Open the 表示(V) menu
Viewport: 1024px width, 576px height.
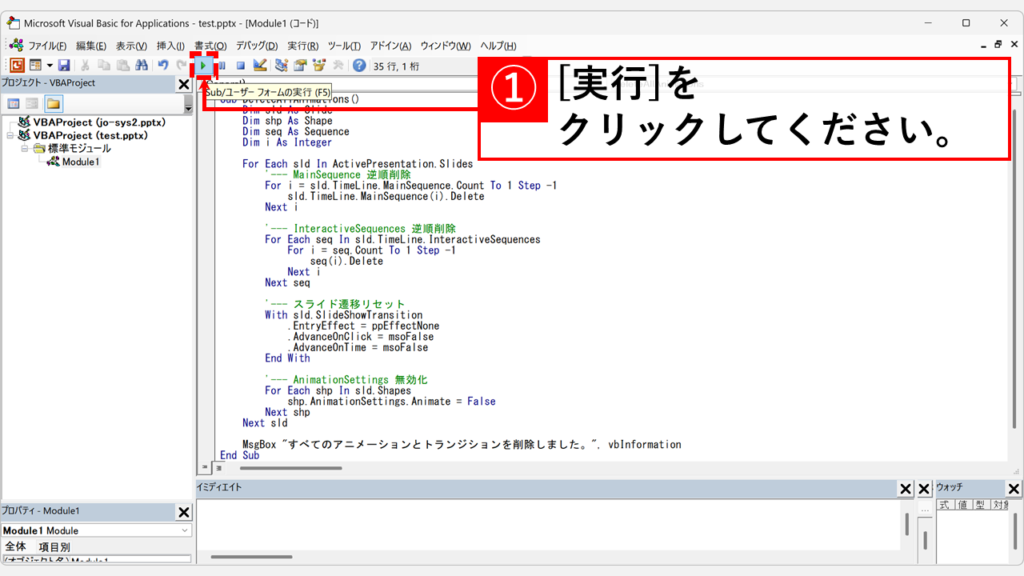[131, 46]
